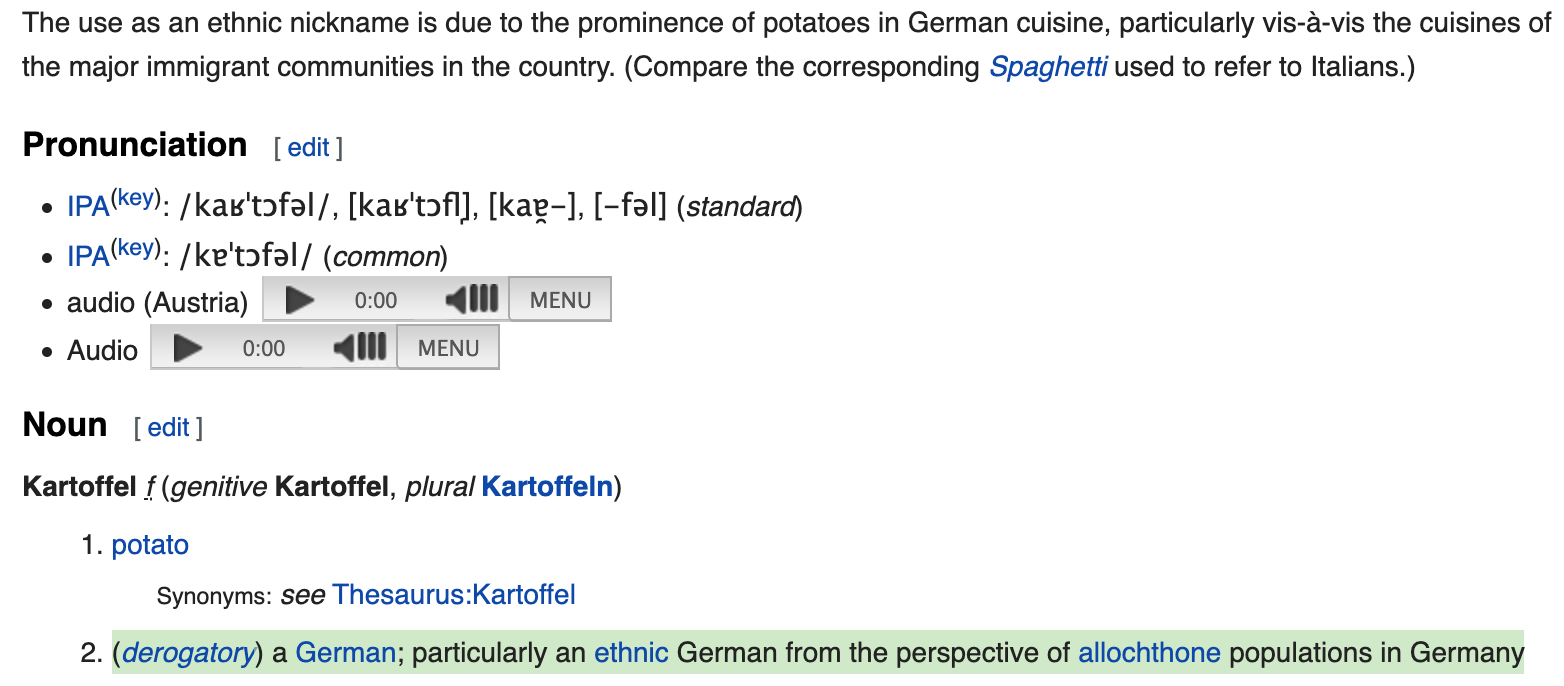Image resolution: width=1564 pixels, height=686 pixels.
Task: Click the feminine gender abbreviation f
Action: point(149,488)
